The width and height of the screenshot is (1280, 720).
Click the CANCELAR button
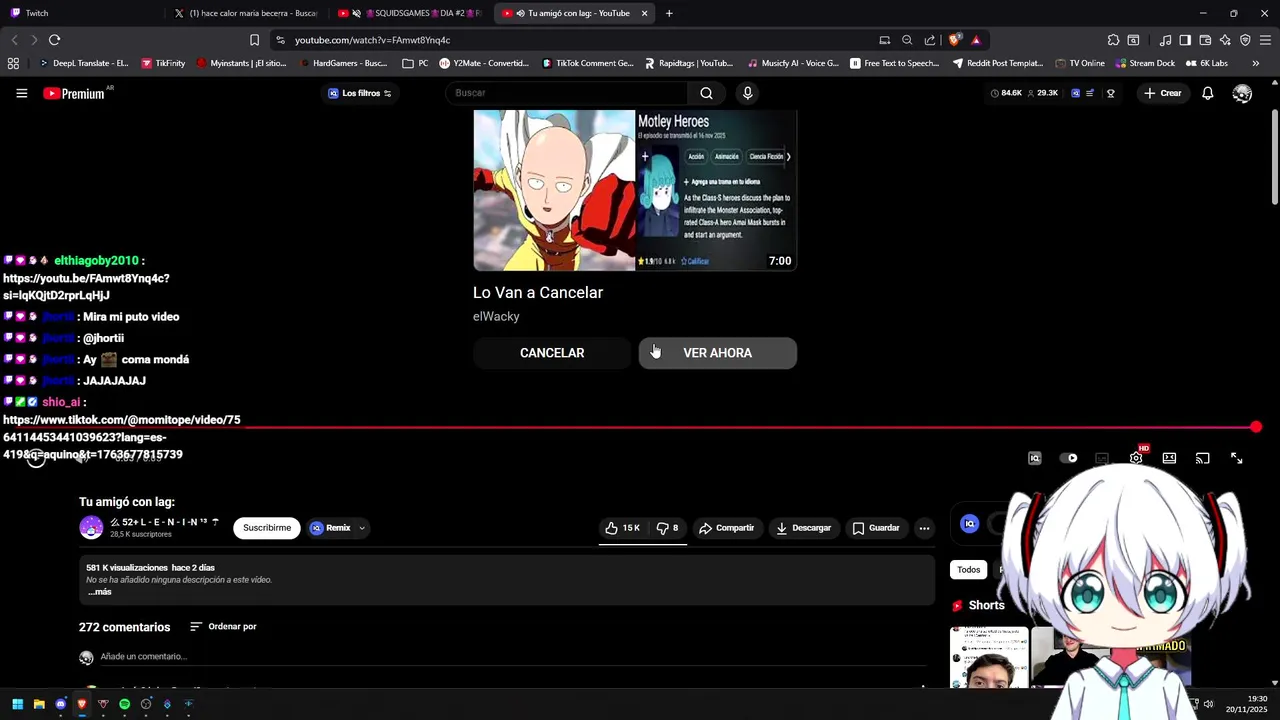click(x=552, y=353)
